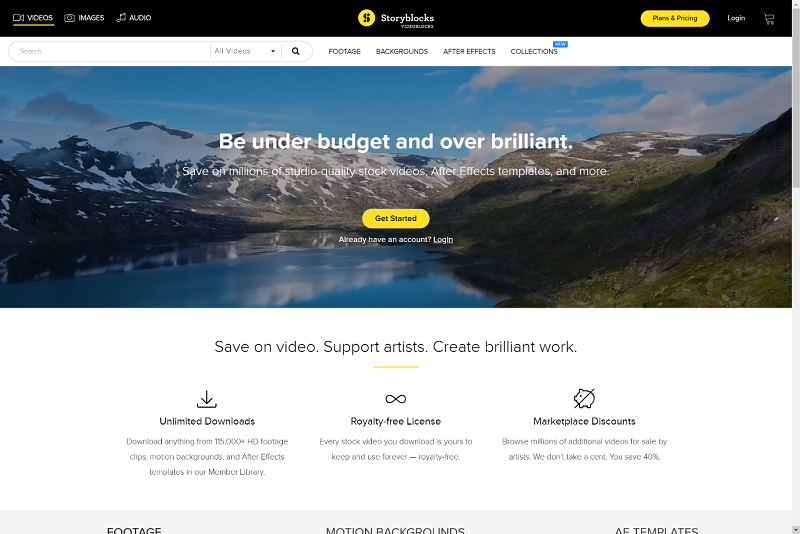
Task: Switch to the Videos tab
Action: (33, 18)
